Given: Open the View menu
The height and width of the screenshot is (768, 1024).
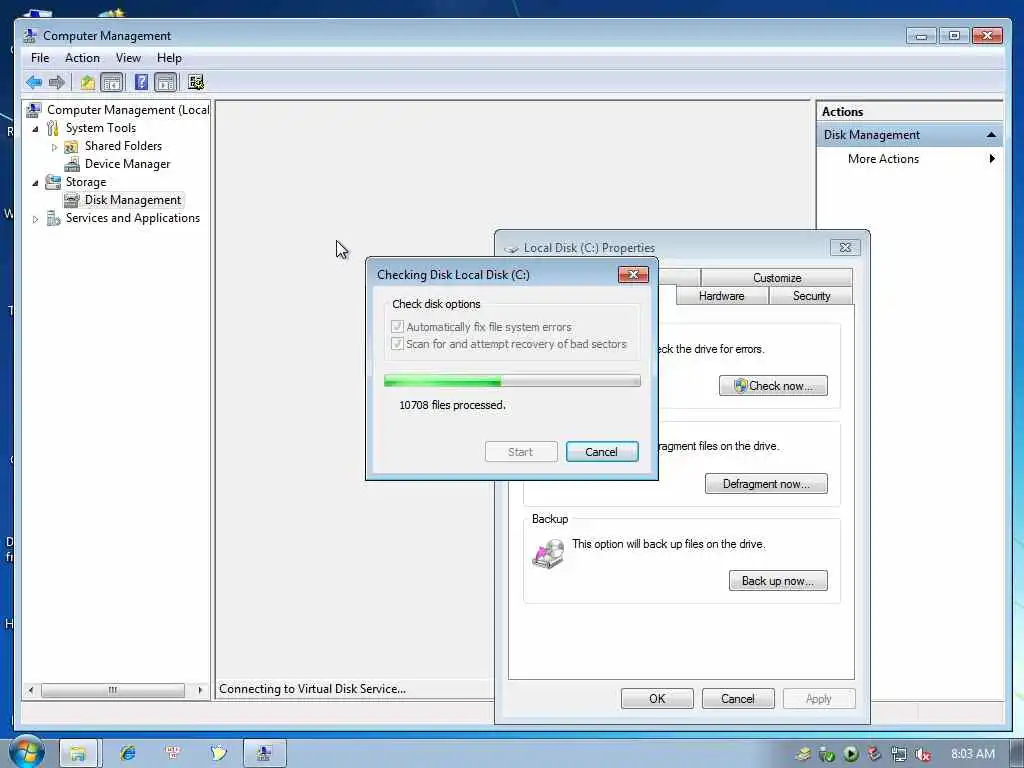Looking at the screenshot, I should (x=128, y=58).
